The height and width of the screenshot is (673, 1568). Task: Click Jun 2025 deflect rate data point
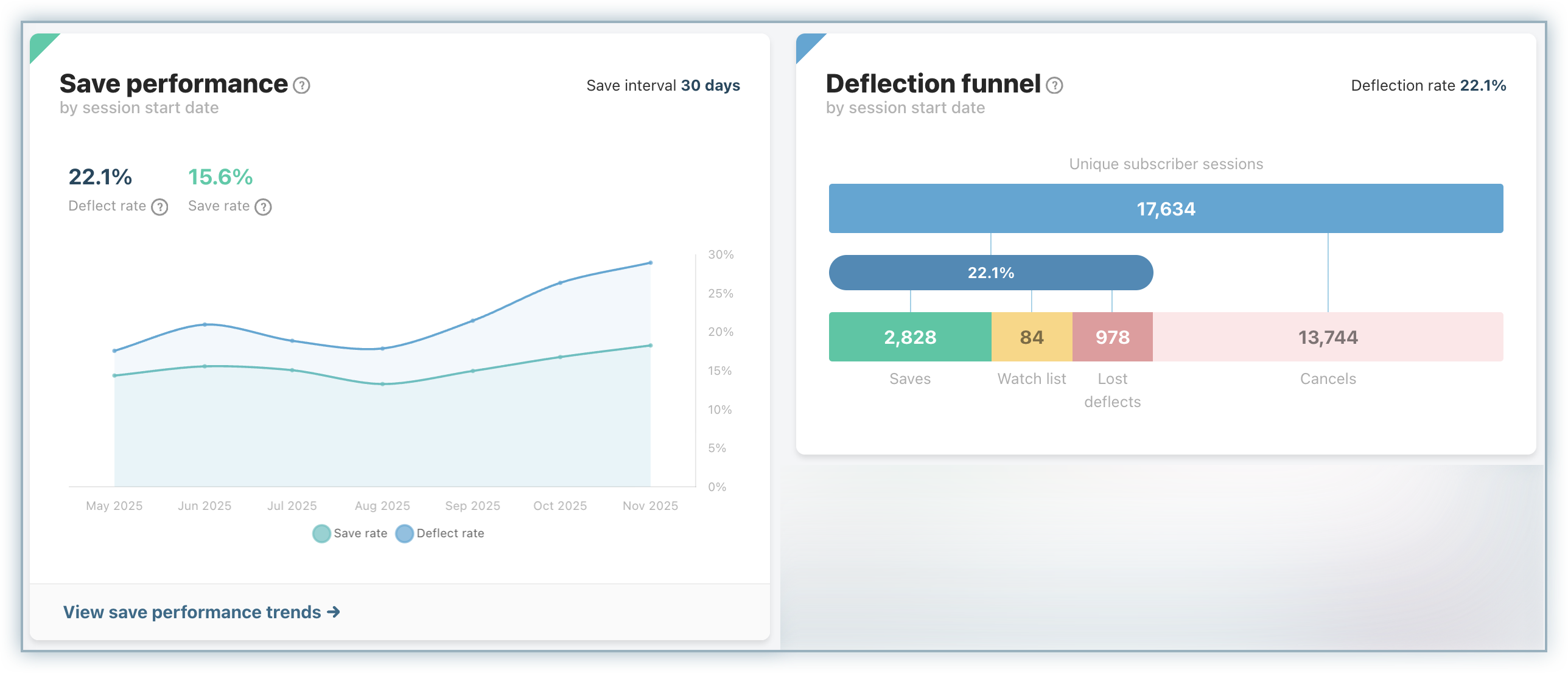tap(205, 324)
